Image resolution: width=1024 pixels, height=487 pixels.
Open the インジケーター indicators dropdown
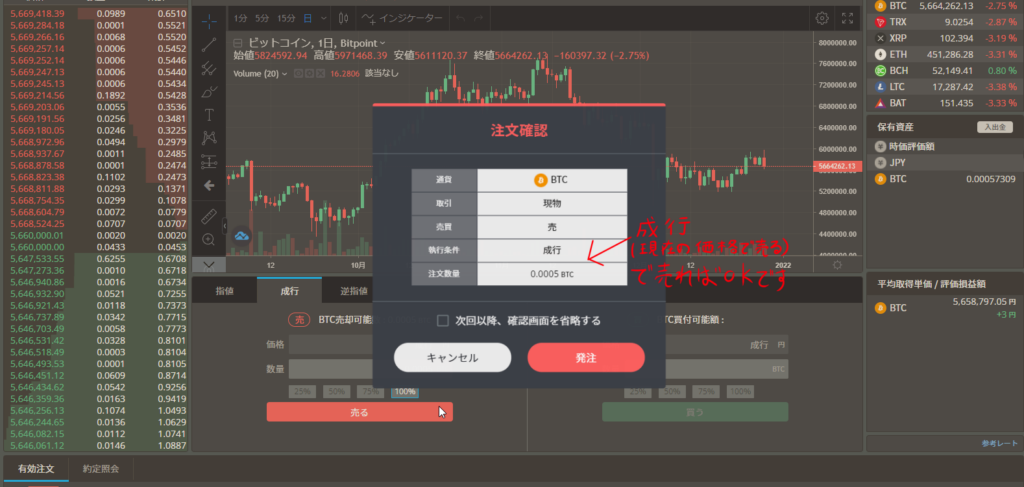coord(405,18)
